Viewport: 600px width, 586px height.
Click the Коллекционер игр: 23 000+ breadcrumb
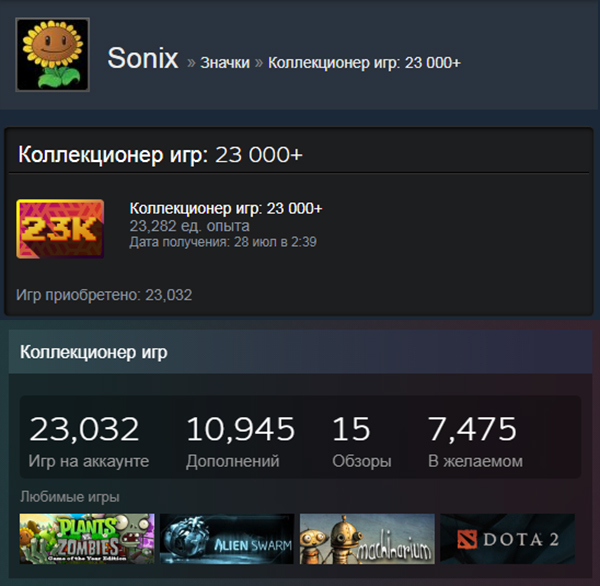click(x=364, y=62)
